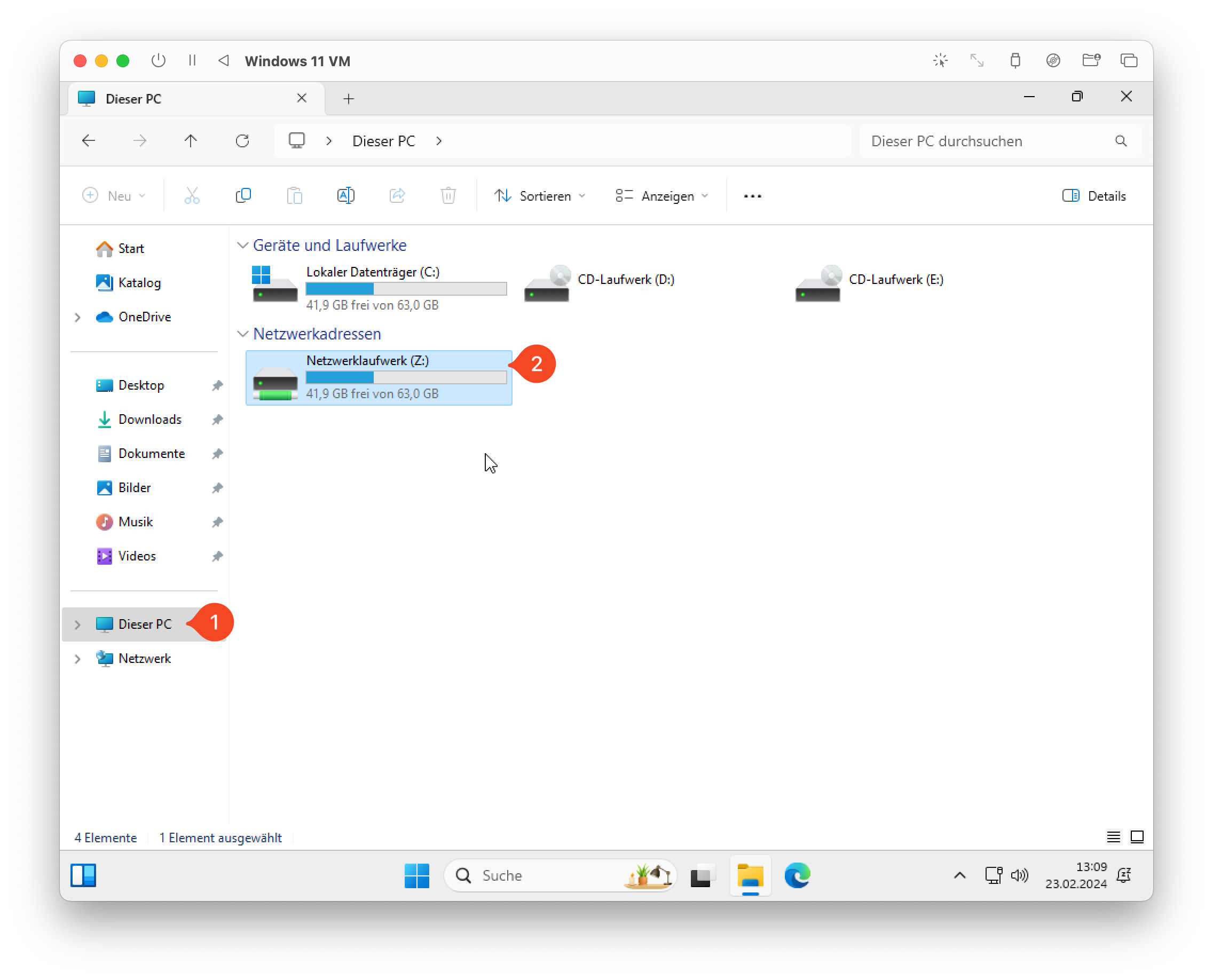1213x980 pixels.
Task: Expand the OneDrive tree node
Action: (78, 317)
